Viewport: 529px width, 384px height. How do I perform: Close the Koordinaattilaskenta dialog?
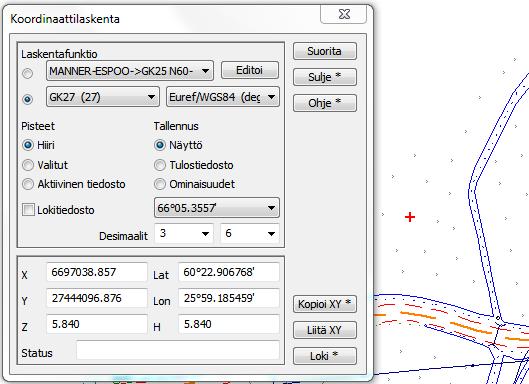(x=344, y=15)
